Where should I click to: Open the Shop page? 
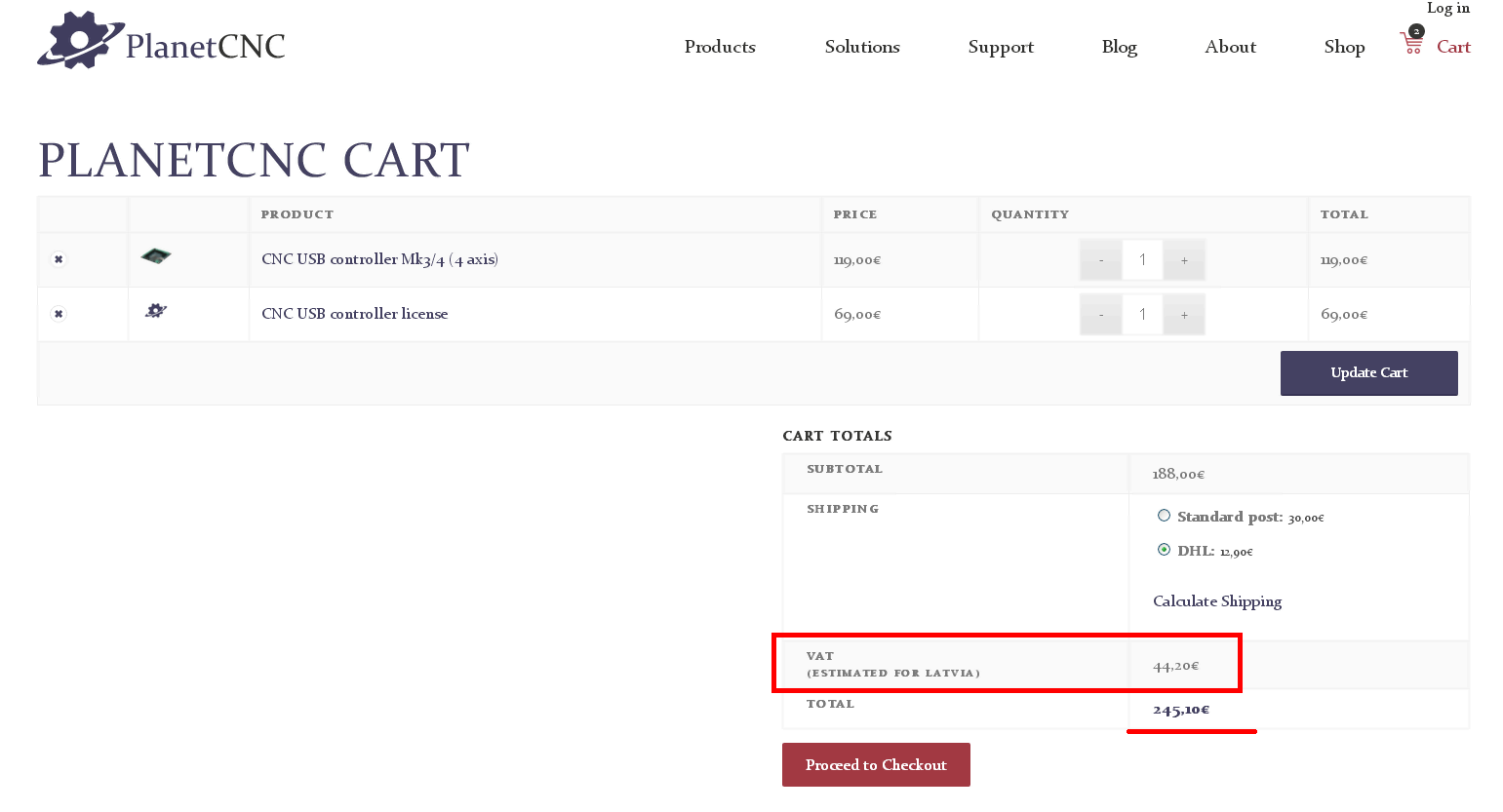click(1344, 47)
